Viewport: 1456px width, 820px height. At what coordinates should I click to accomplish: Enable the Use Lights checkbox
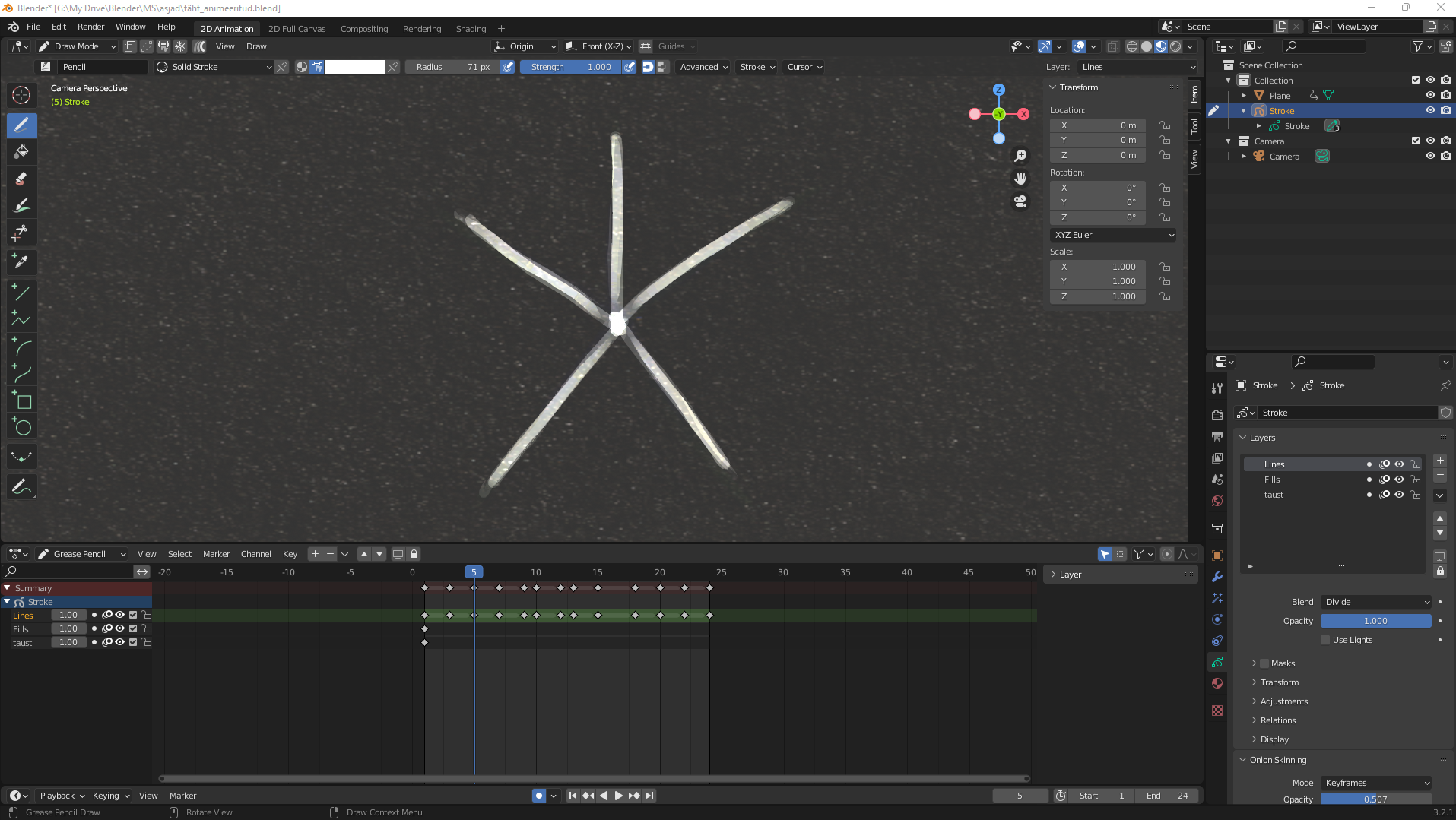point(1325,640)
